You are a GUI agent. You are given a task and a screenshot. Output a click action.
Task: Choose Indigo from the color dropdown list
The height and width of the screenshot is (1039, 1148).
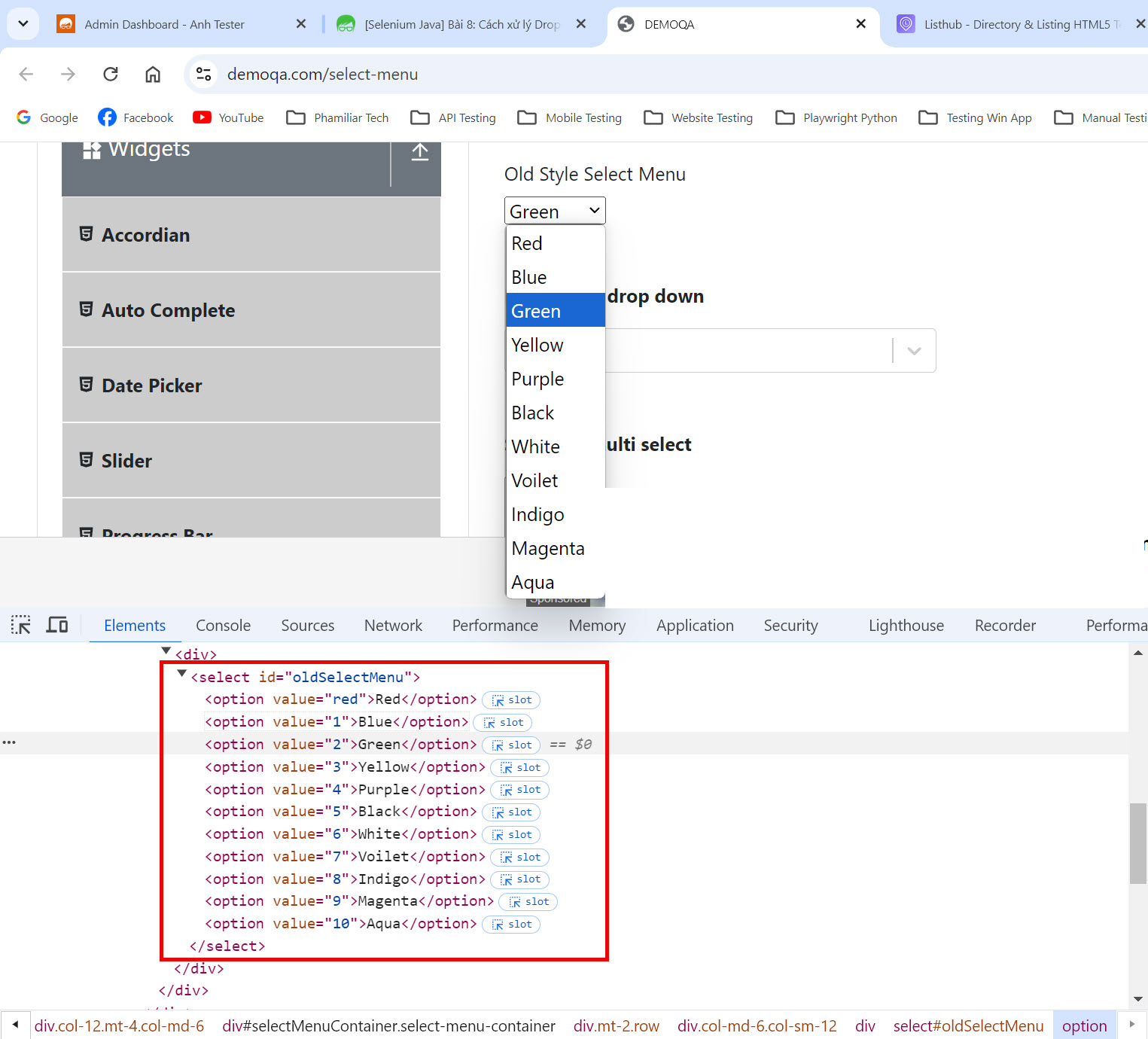(556, 514)
